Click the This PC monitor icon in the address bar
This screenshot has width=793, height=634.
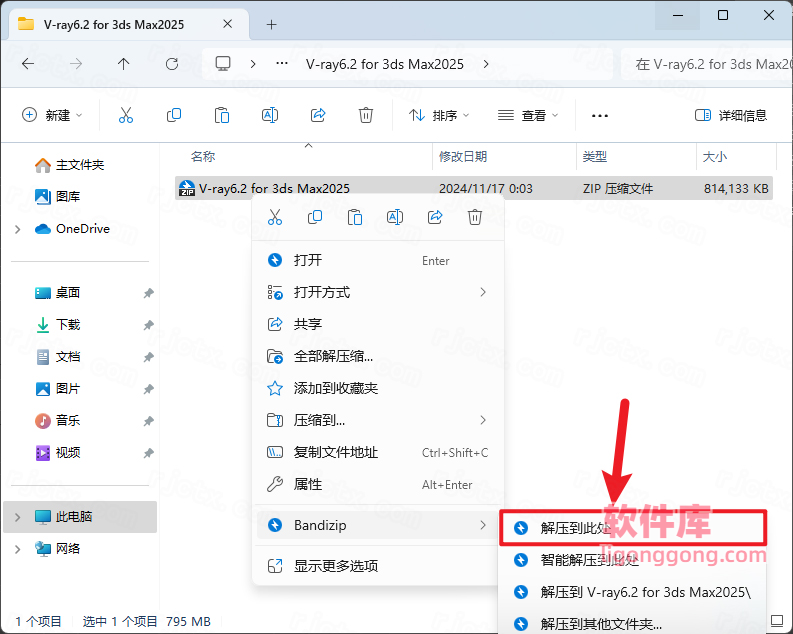(223, 64)
